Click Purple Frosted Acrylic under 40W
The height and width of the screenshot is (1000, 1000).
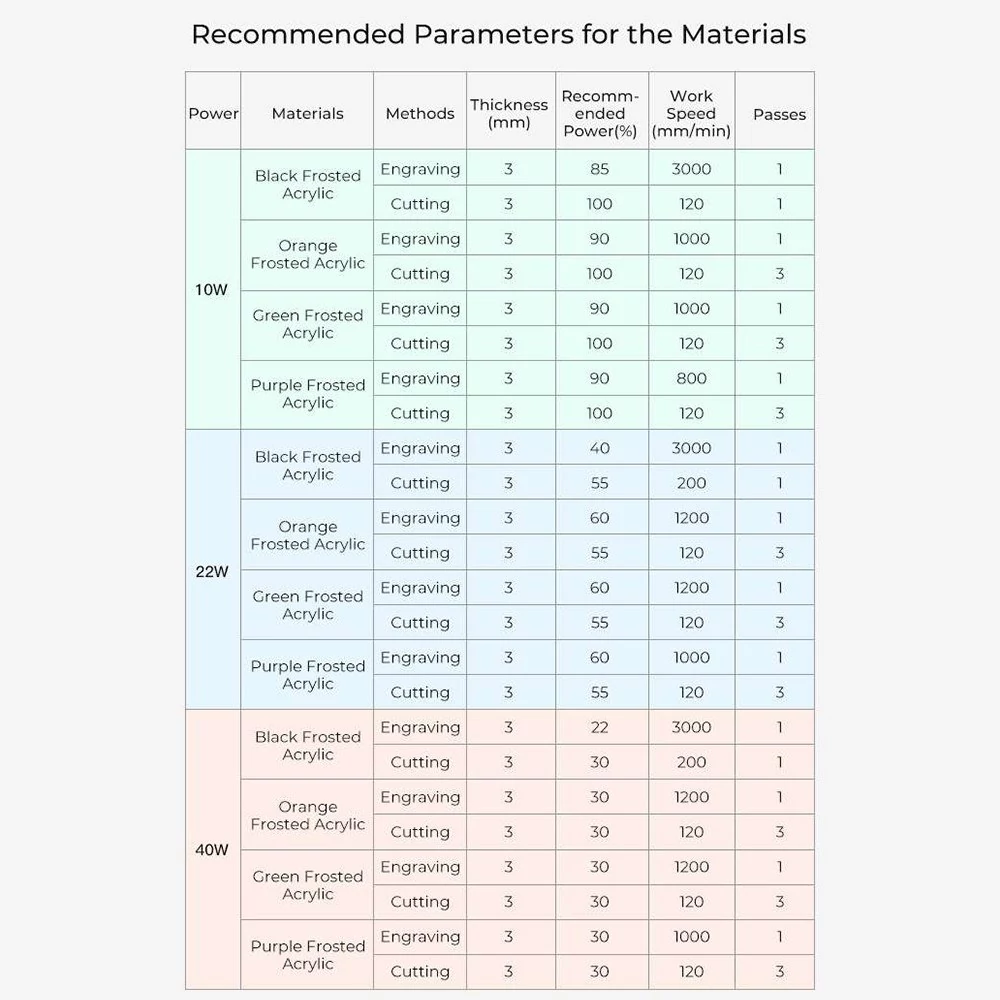pyautogui.click(x=307, y=954)
